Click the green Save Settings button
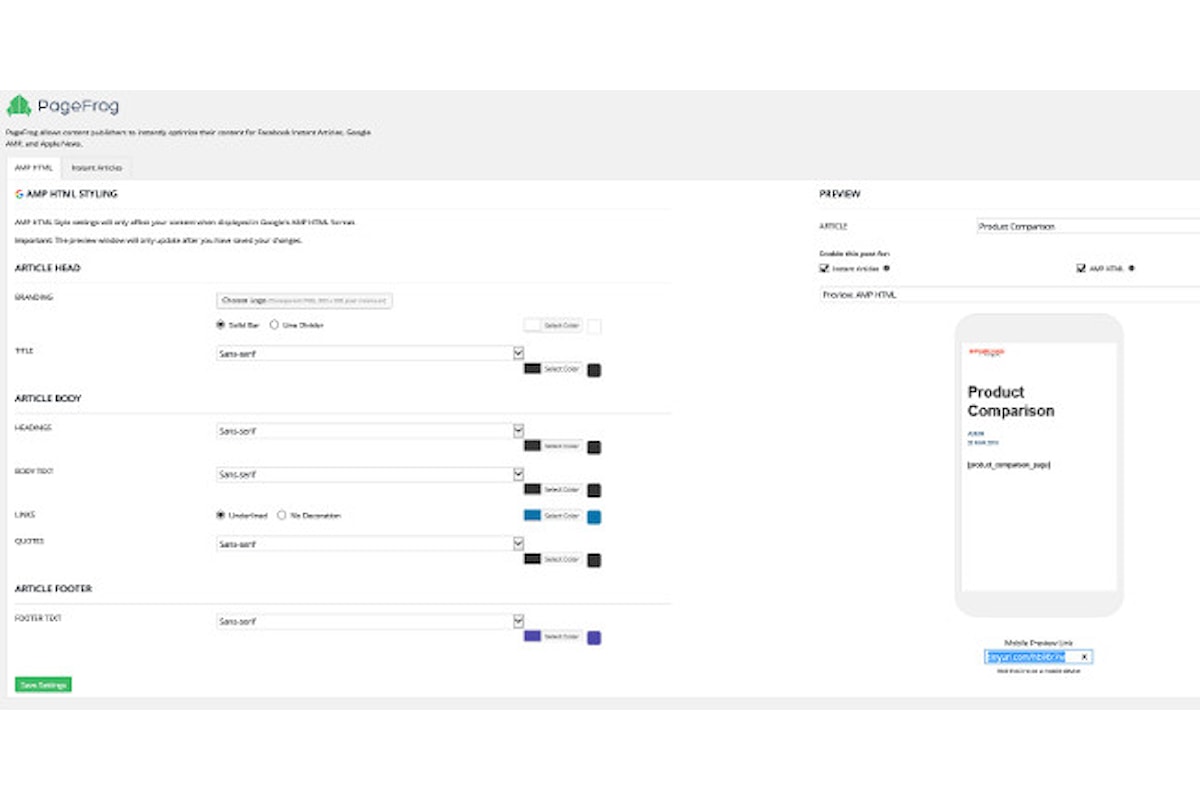1200x800 pixels. pyautogui.click(x=43, y=685)
